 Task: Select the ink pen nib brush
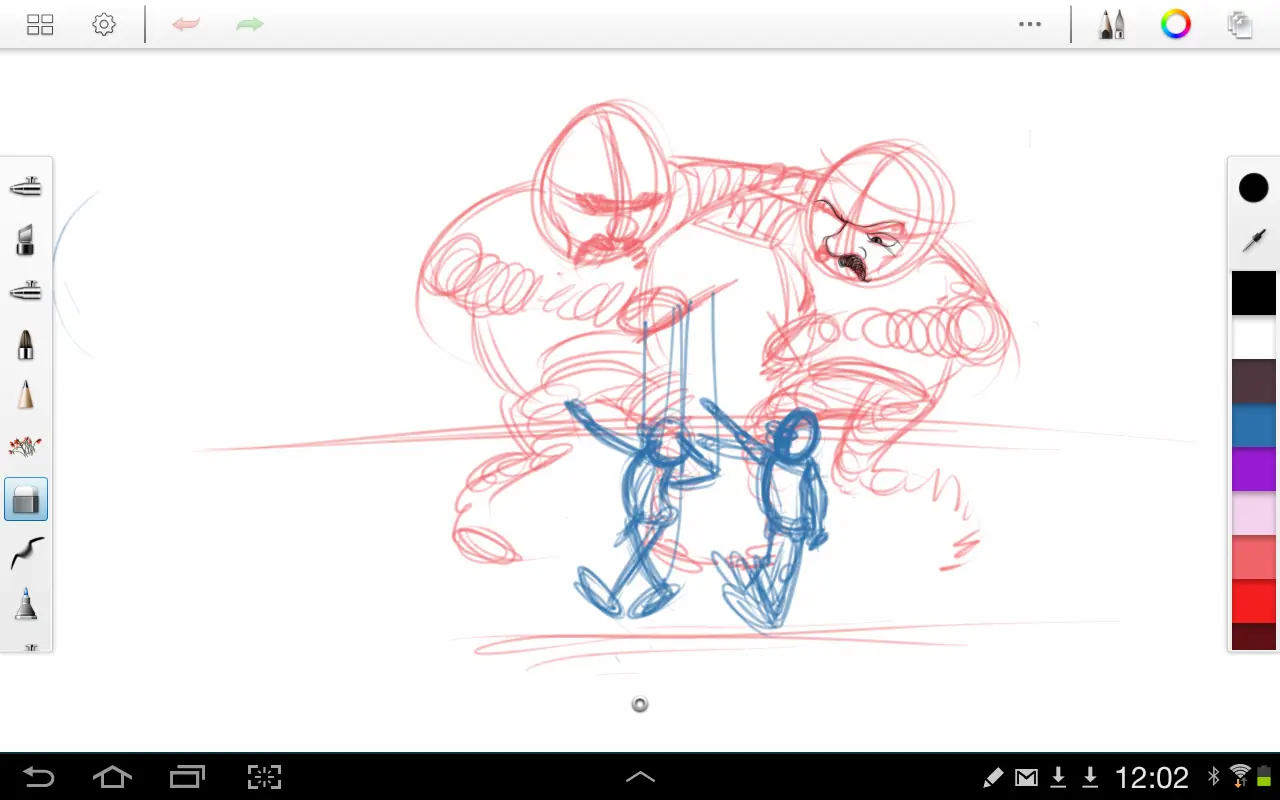click(x=26, y=345)
